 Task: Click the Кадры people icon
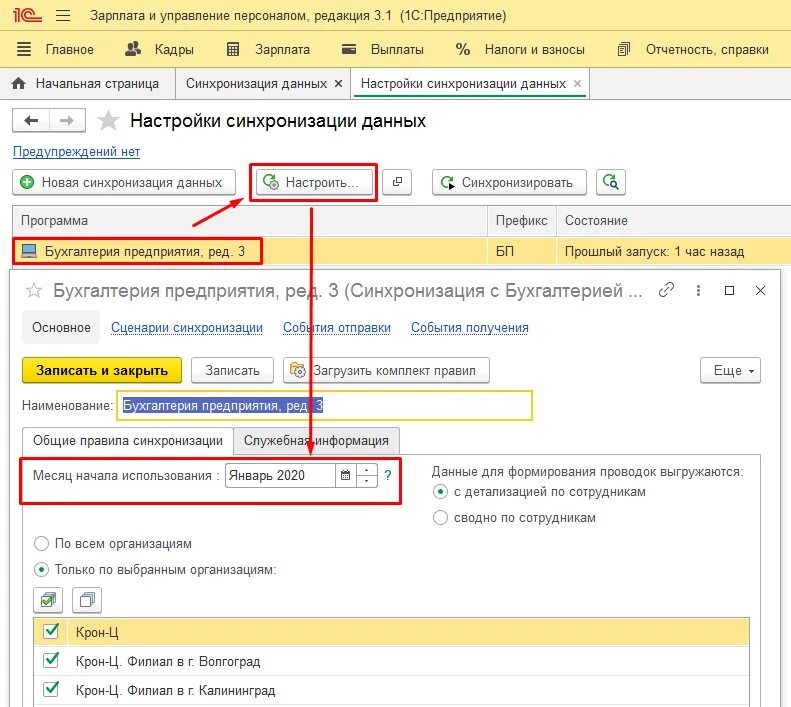pos(133,49)
